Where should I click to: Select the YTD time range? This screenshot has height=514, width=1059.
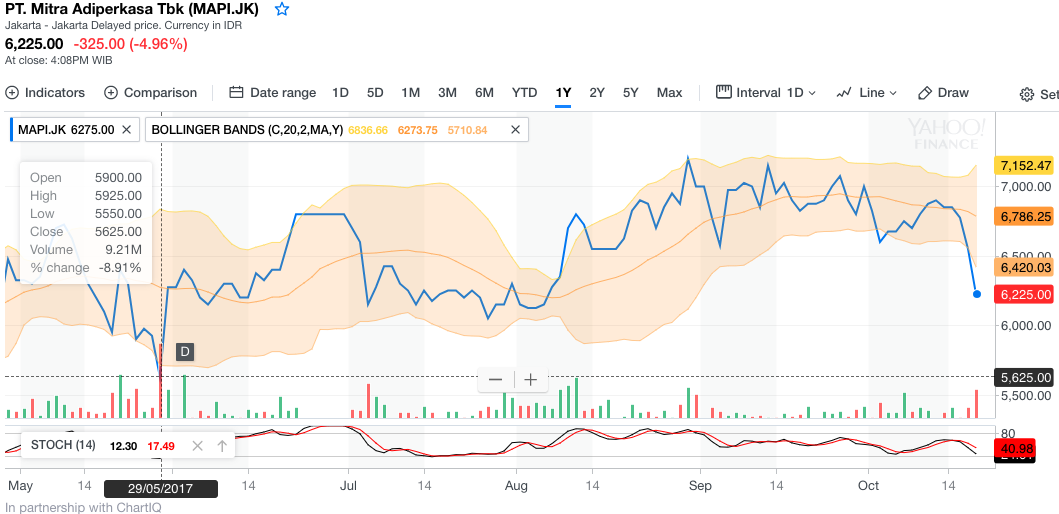tap(524, 93)
